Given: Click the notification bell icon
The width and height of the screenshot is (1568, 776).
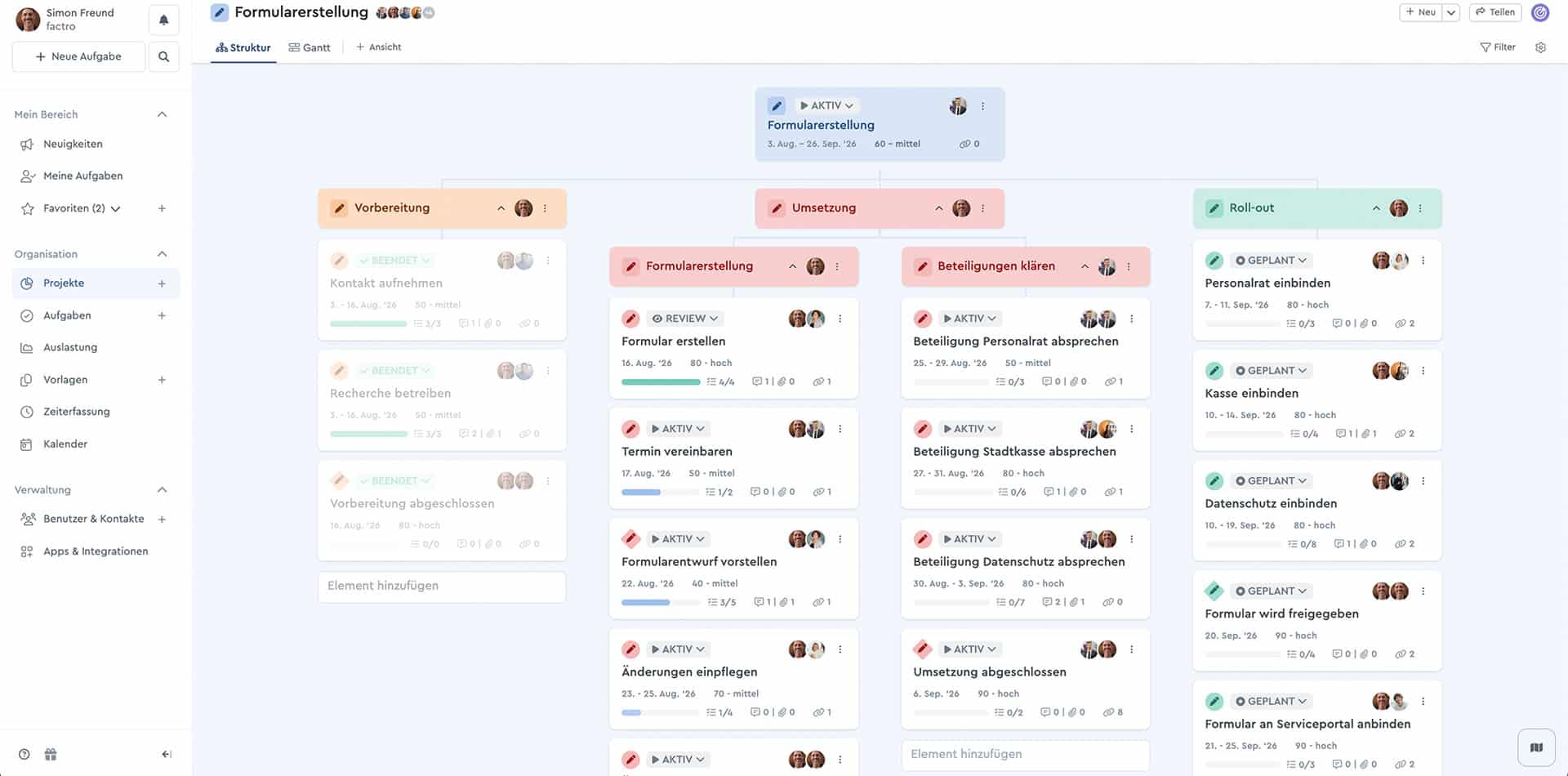Looking at the screenshot, I should pos(163,20).
